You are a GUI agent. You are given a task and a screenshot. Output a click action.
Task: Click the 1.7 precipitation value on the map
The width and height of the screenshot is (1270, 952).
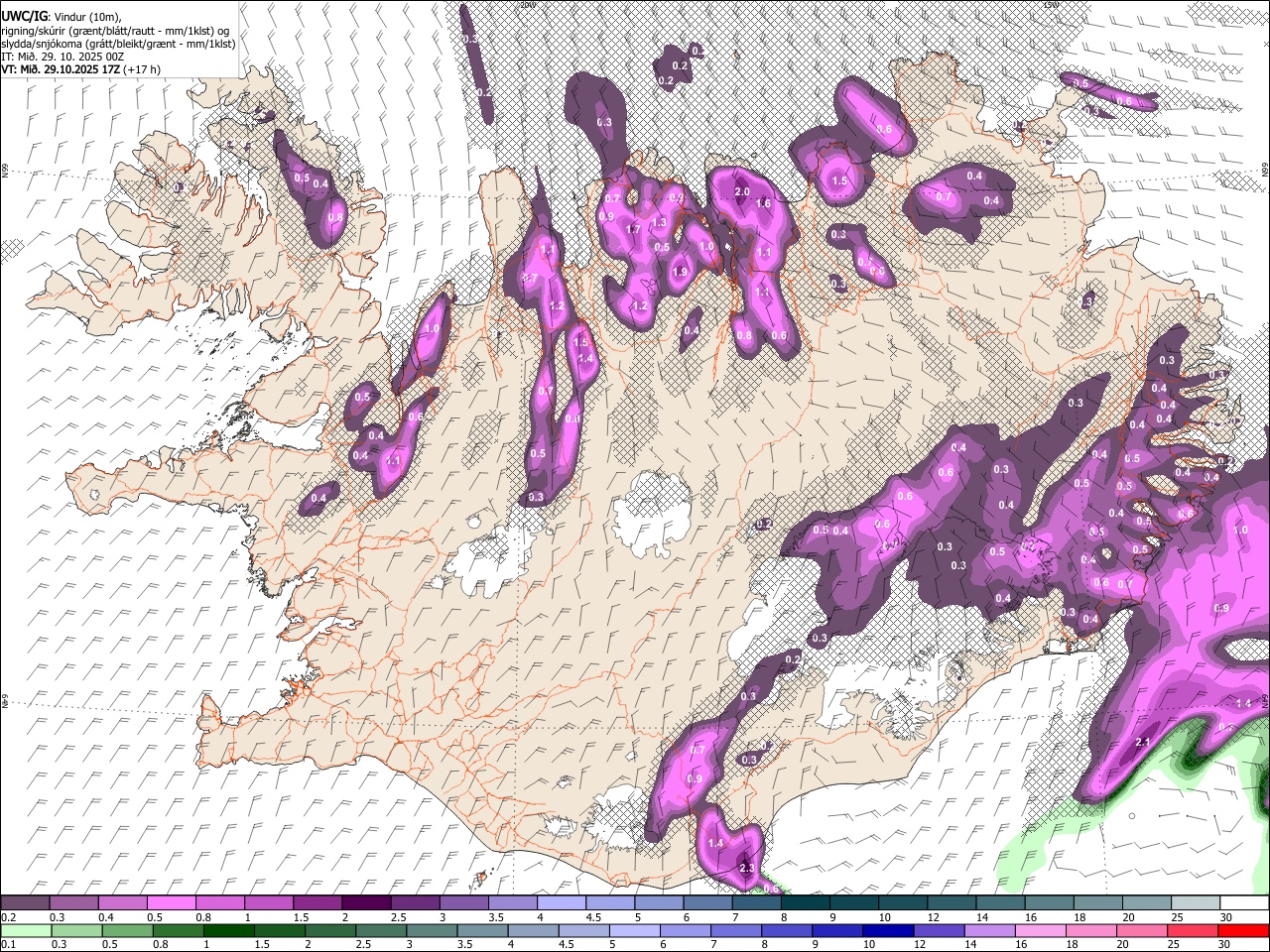pos(634,230)
